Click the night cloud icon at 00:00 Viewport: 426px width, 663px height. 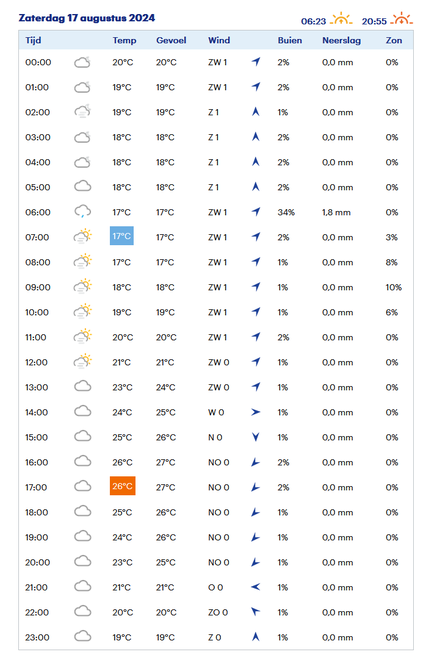click(x=82, y=62)
